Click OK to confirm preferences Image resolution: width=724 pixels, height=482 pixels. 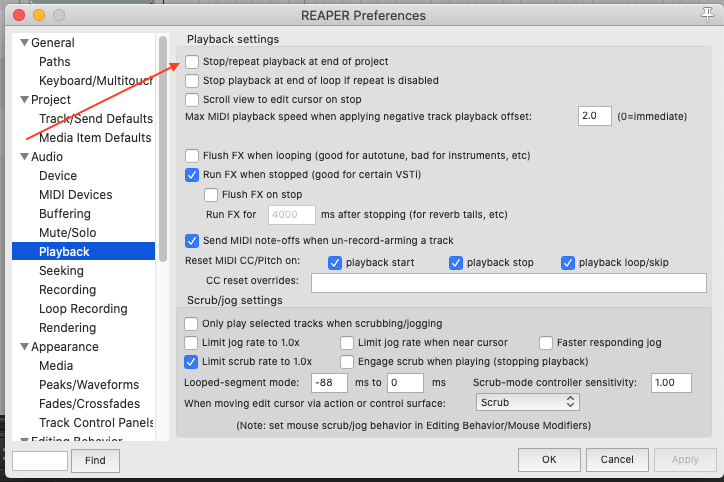point(549,459)
